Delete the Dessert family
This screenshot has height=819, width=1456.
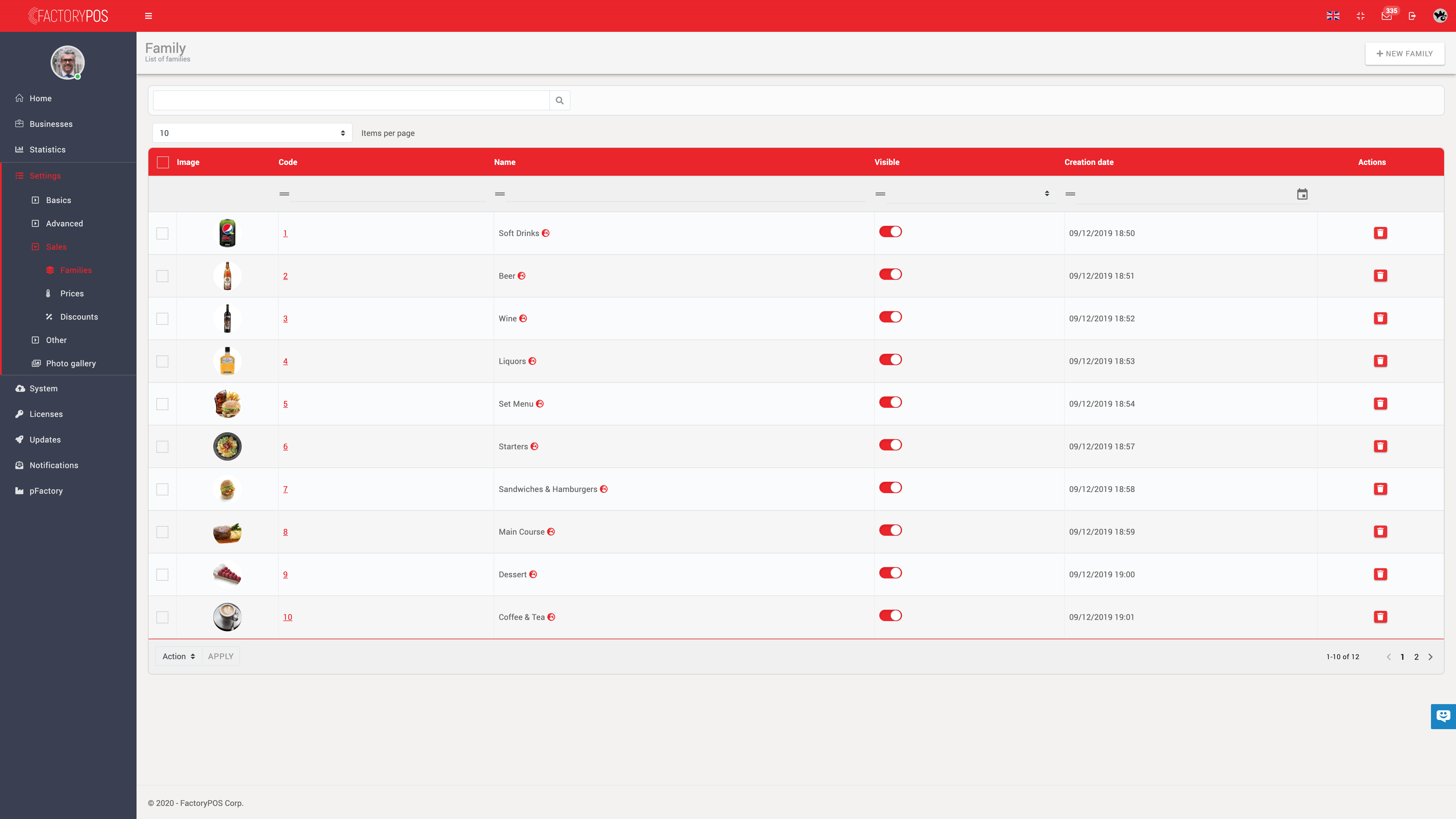1380,574
